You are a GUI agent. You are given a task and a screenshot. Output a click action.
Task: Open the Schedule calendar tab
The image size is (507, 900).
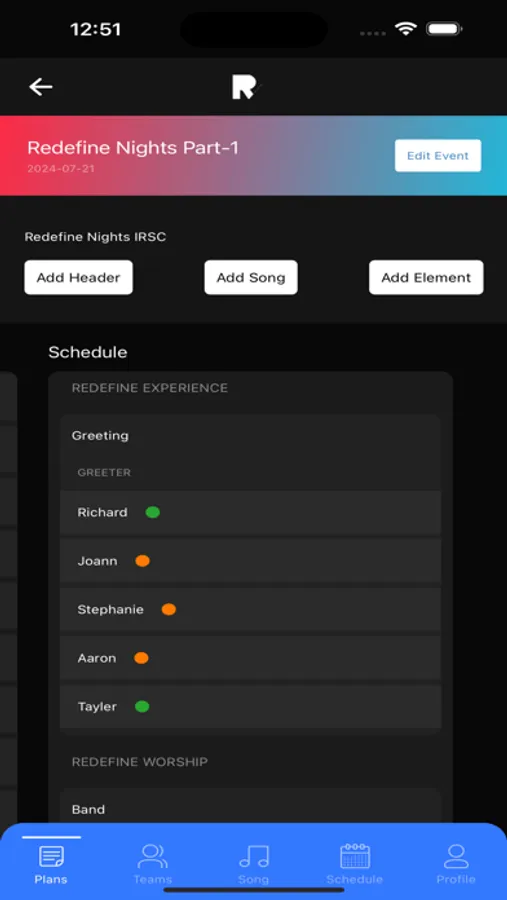tap(354, 864)
